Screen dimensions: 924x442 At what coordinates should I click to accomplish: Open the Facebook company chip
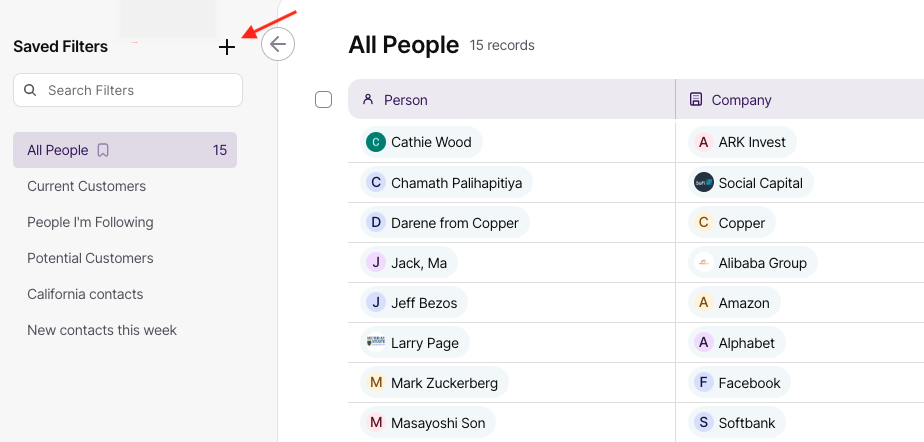[x=739, y=382]
